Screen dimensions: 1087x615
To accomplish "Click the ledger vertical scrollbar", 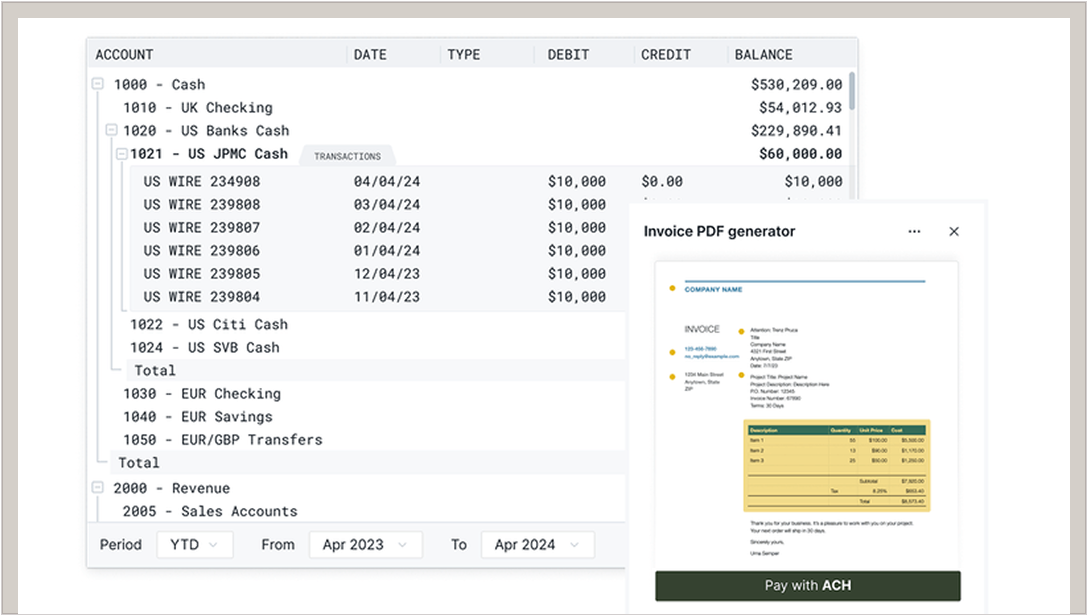I will coord(852,92).
